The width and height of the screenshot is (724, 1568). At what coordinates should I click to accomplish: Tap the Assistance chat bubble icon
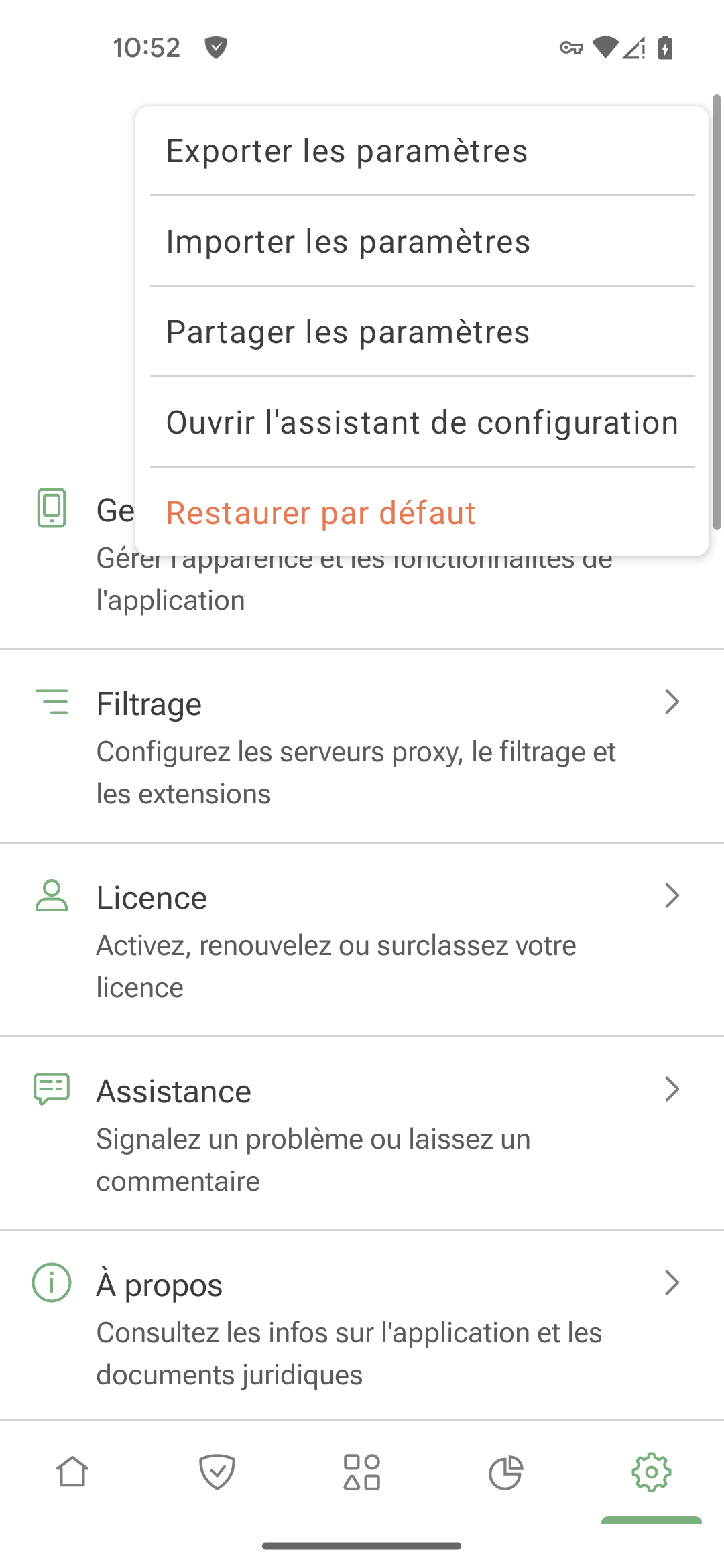52,1089
